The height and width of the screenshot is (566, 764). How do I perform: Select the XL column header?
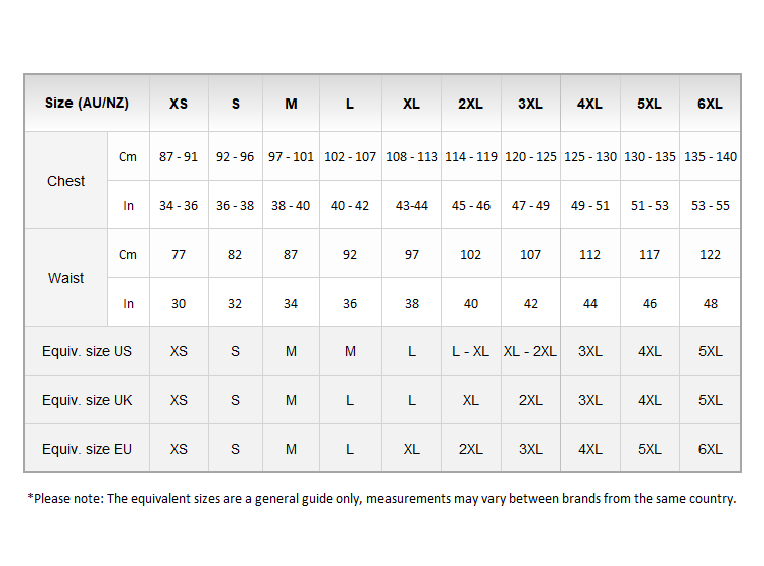pyautogui.click(x=411, y=104)
